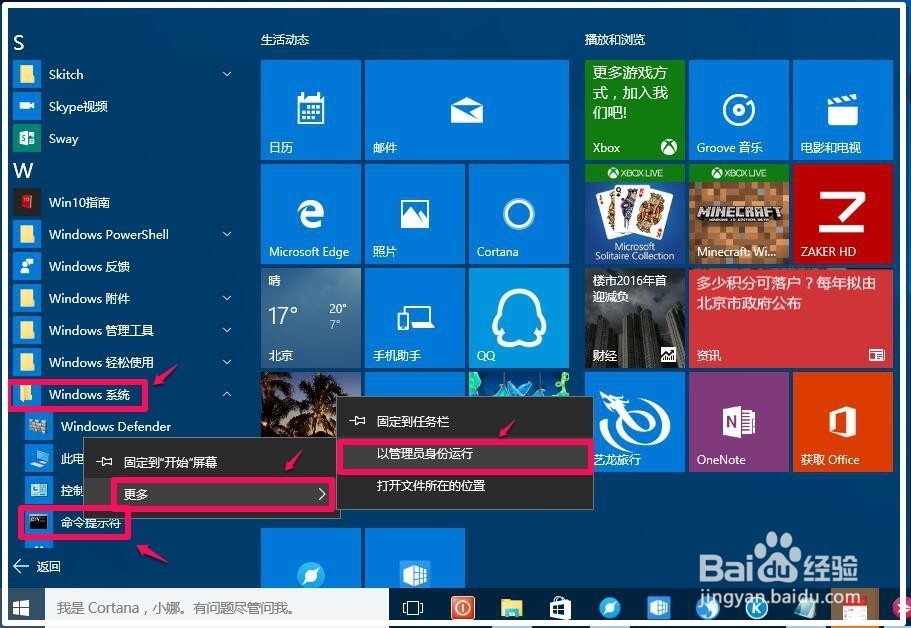Open the 照片 photos tile

point(414,213)
